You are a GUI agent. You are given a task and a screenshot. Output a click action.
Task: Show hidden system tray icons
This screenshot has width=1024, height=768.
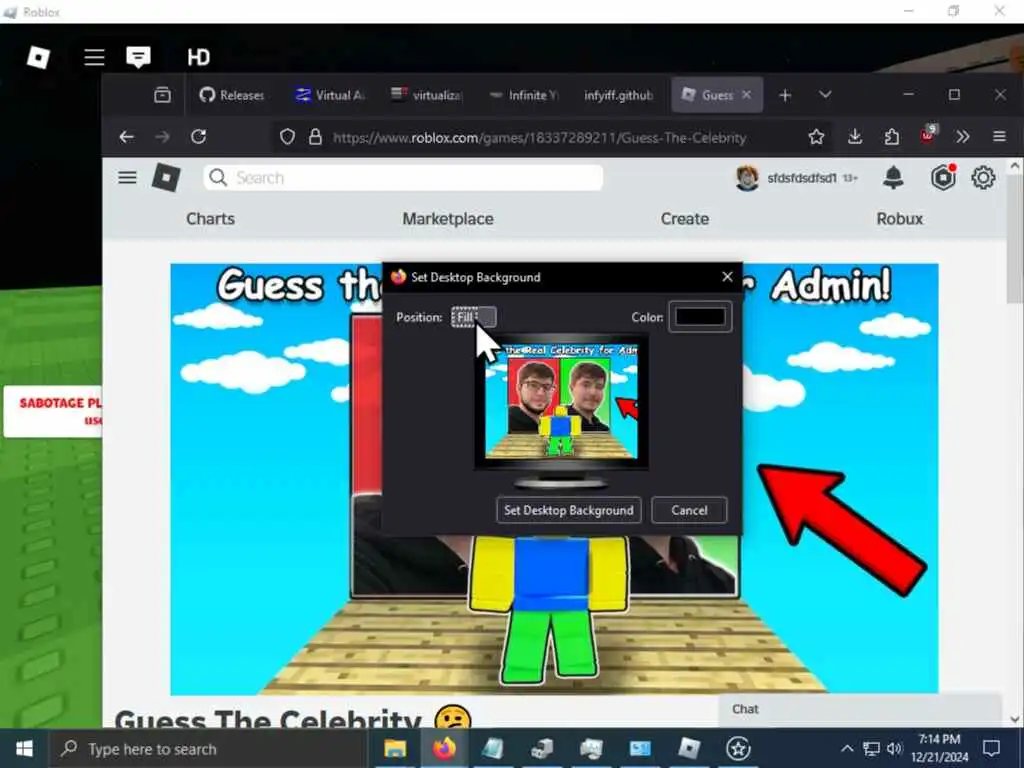pyautogui.click(x=846, y=749)
